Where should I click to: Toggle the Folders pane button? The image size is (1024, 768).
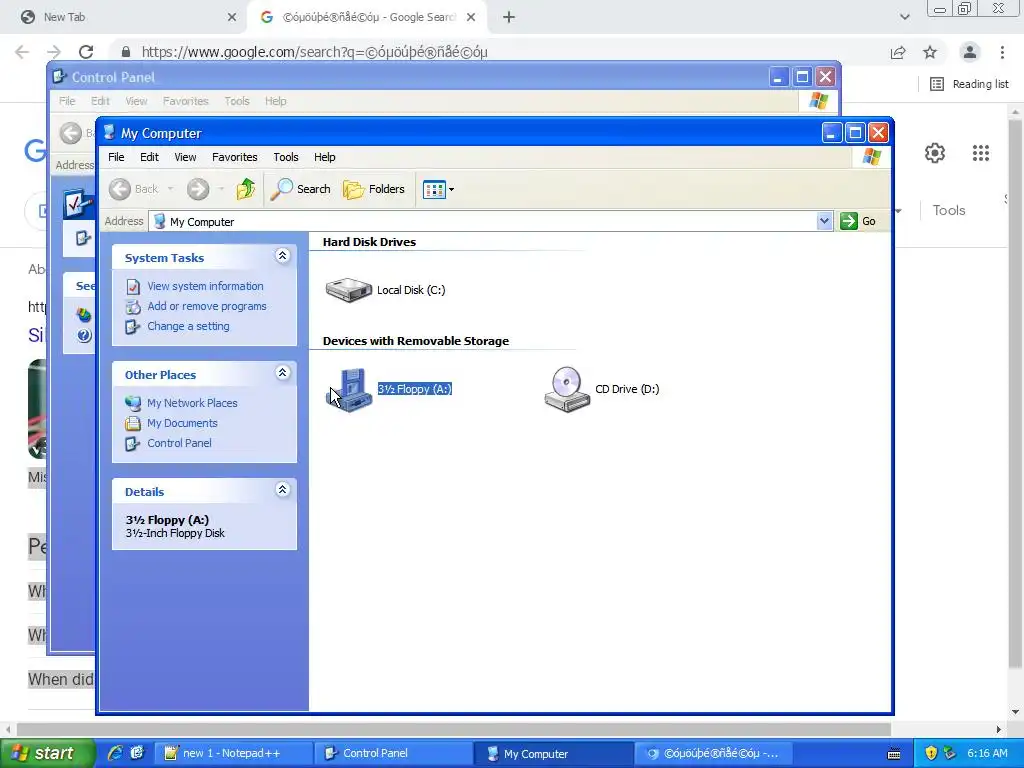pyautogui.click(x=374, y=189)
